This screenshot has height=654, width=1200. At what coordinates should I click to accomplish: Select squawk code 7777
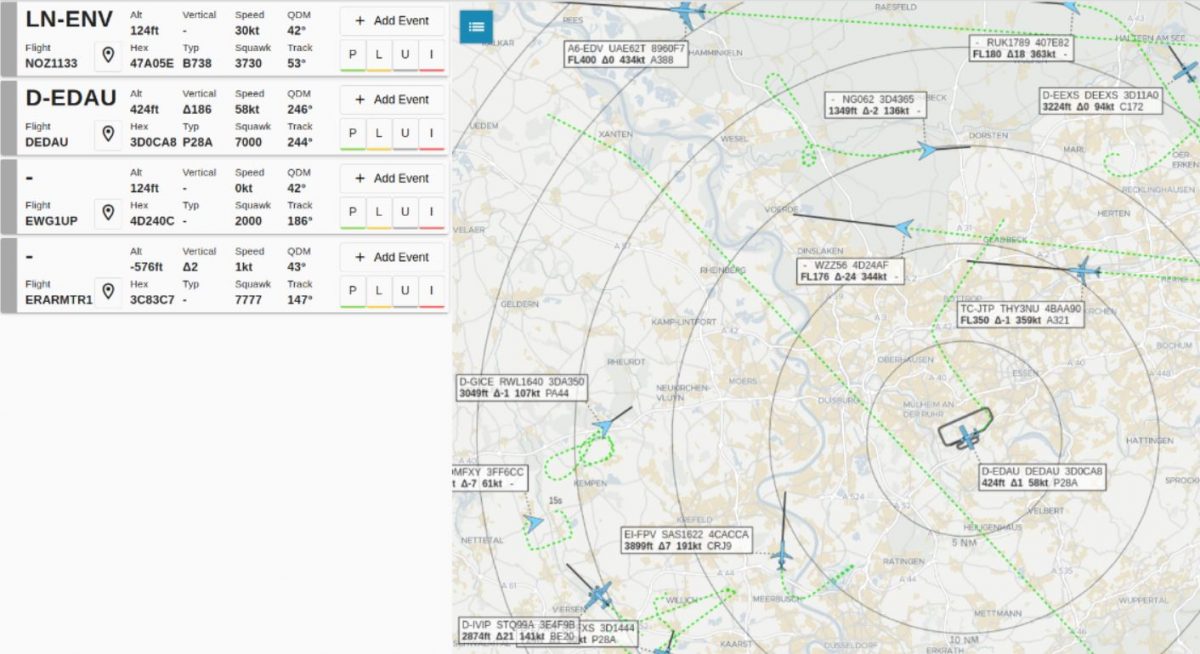(x=248, y=300)
